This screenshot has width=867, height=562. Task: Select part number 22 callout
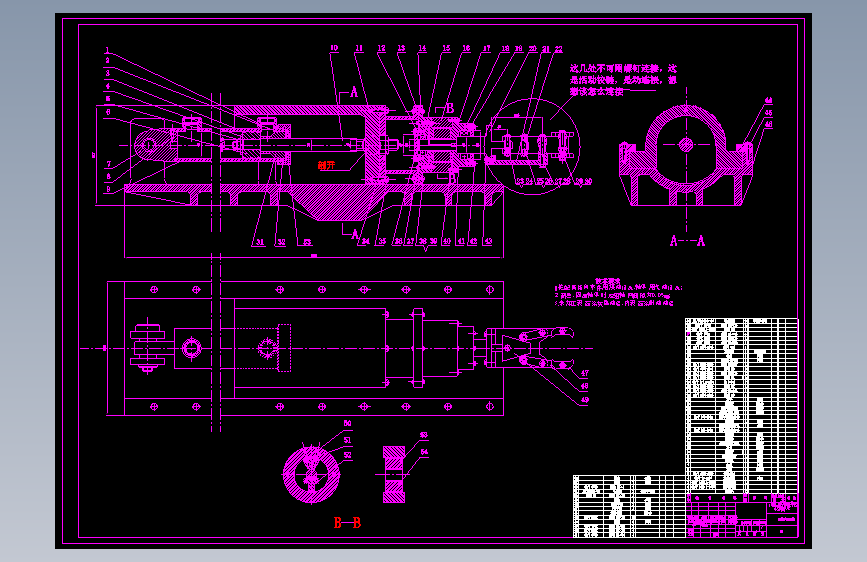(x=558, y=49)
